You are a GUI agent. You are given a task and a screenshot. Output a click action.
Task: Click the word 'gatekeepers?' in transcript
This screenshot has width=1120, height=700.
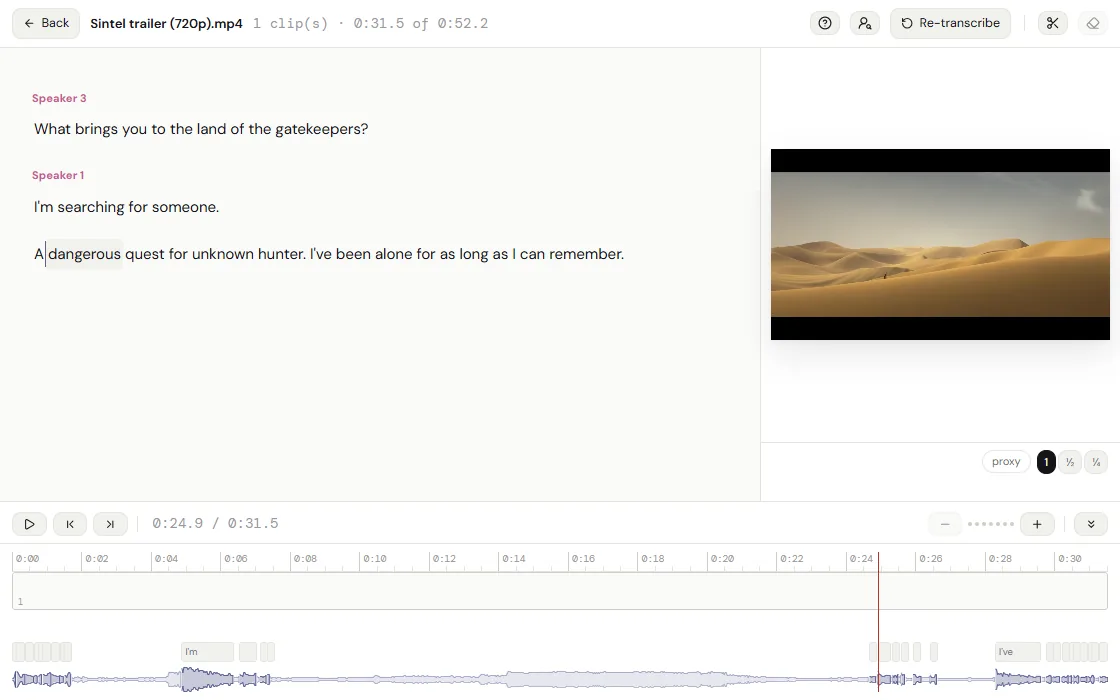click(x=321, y=129)
